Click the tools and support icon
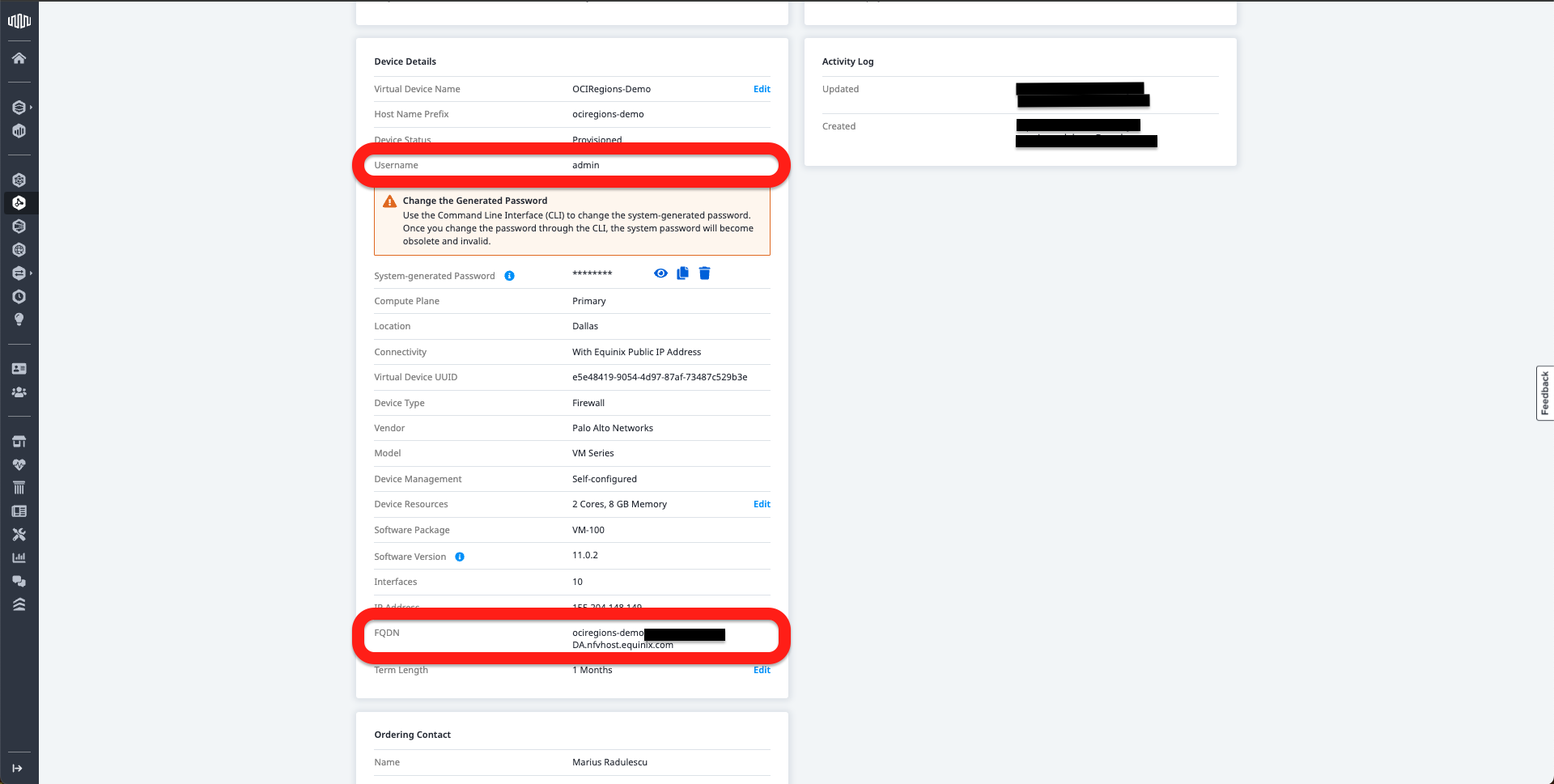Screen dimensions: 1554x784 pyautogui.click(x=20, y=534)
